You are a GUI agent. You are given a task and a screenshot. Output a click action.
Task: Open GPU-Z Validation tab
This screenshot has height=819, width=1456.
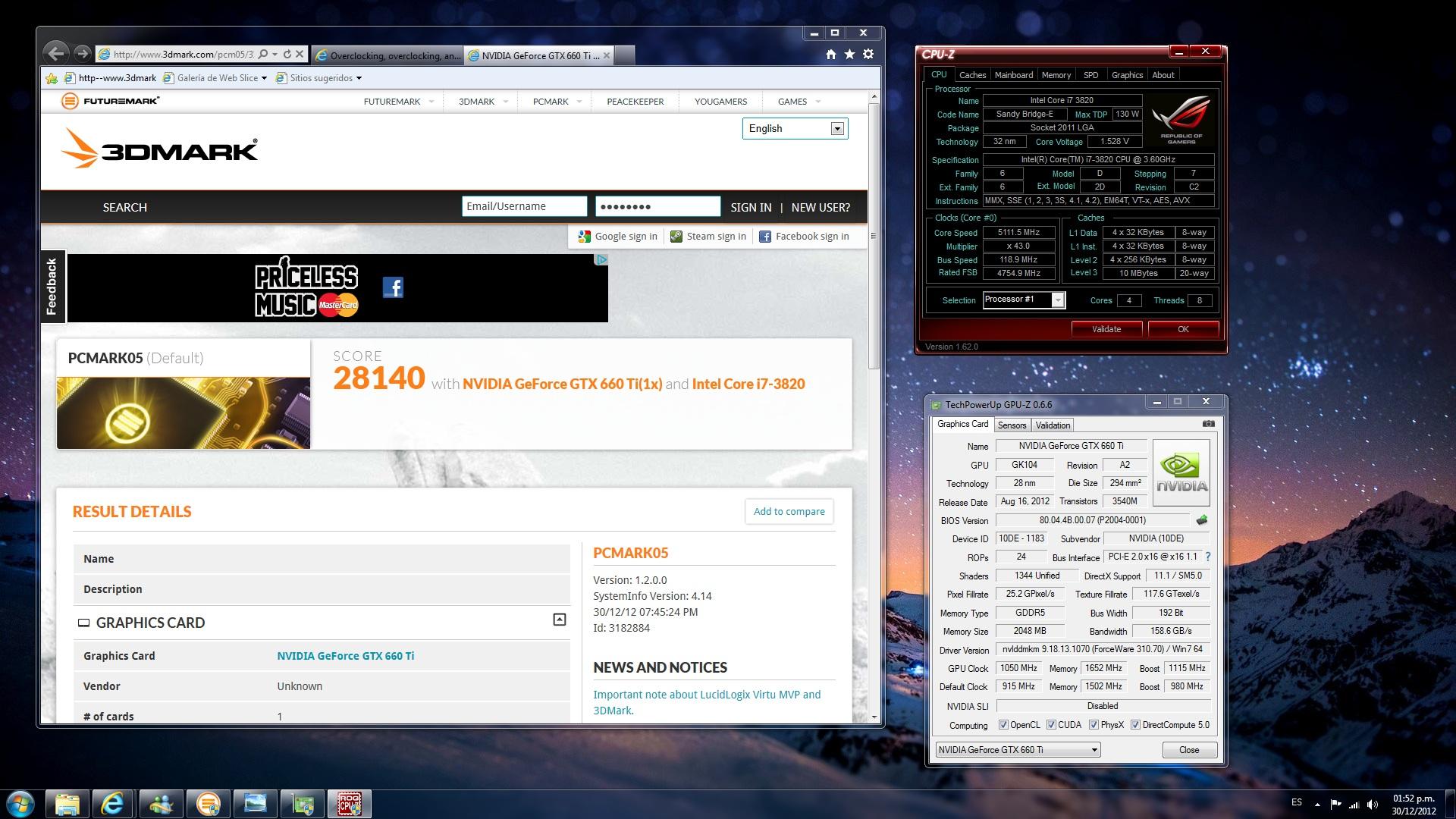[1053, 425]
